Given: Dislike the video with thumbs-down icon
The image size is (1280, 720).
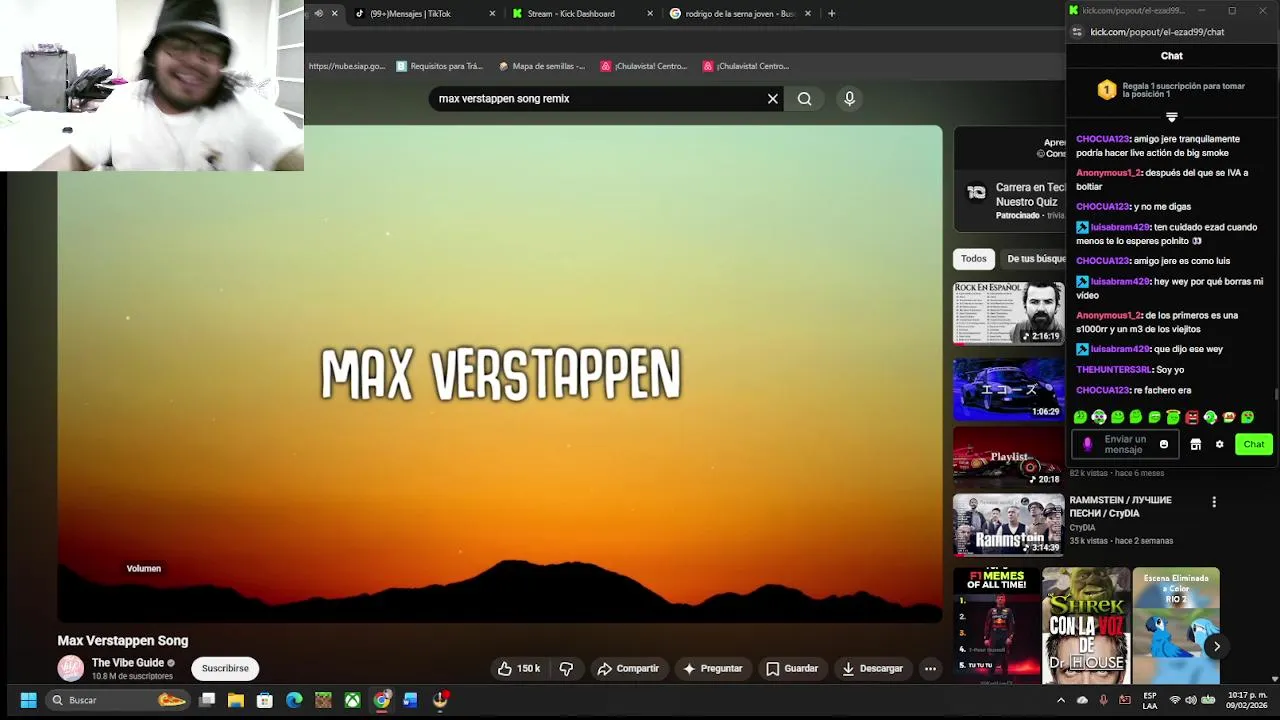Looking at the screenshot, I should point(566,668).
